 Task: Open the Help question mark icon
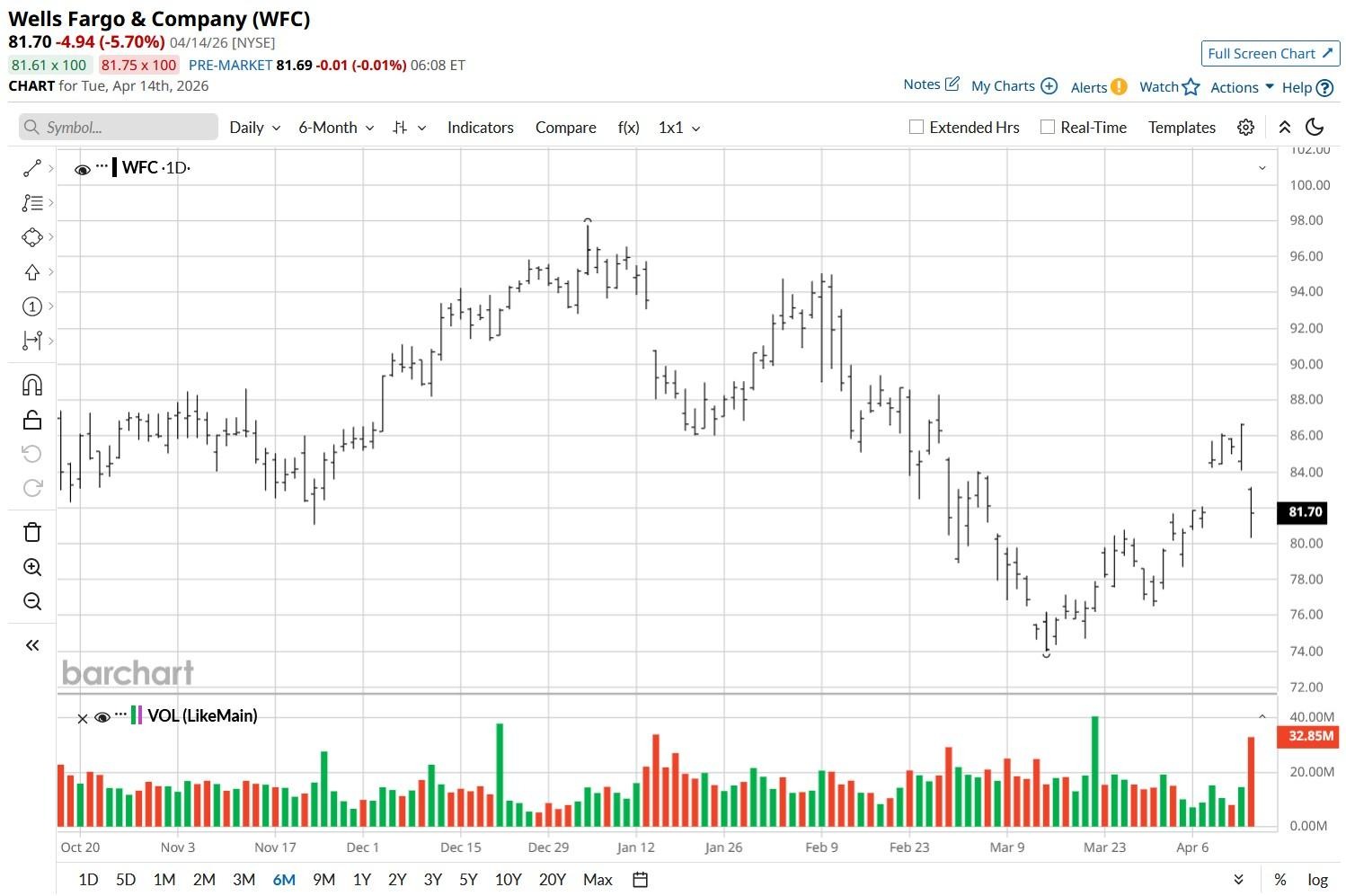(x=1324, y=87)
